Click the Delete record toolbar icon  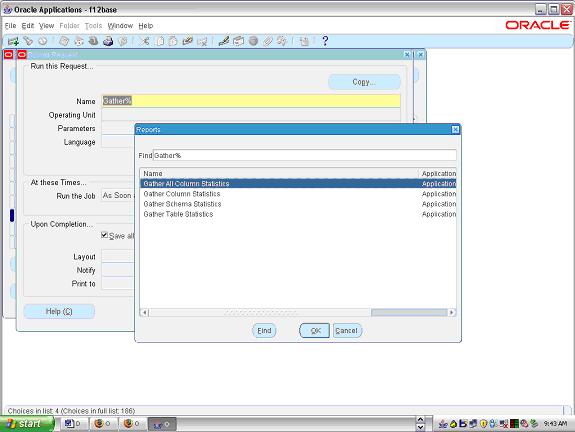(202, 41)
